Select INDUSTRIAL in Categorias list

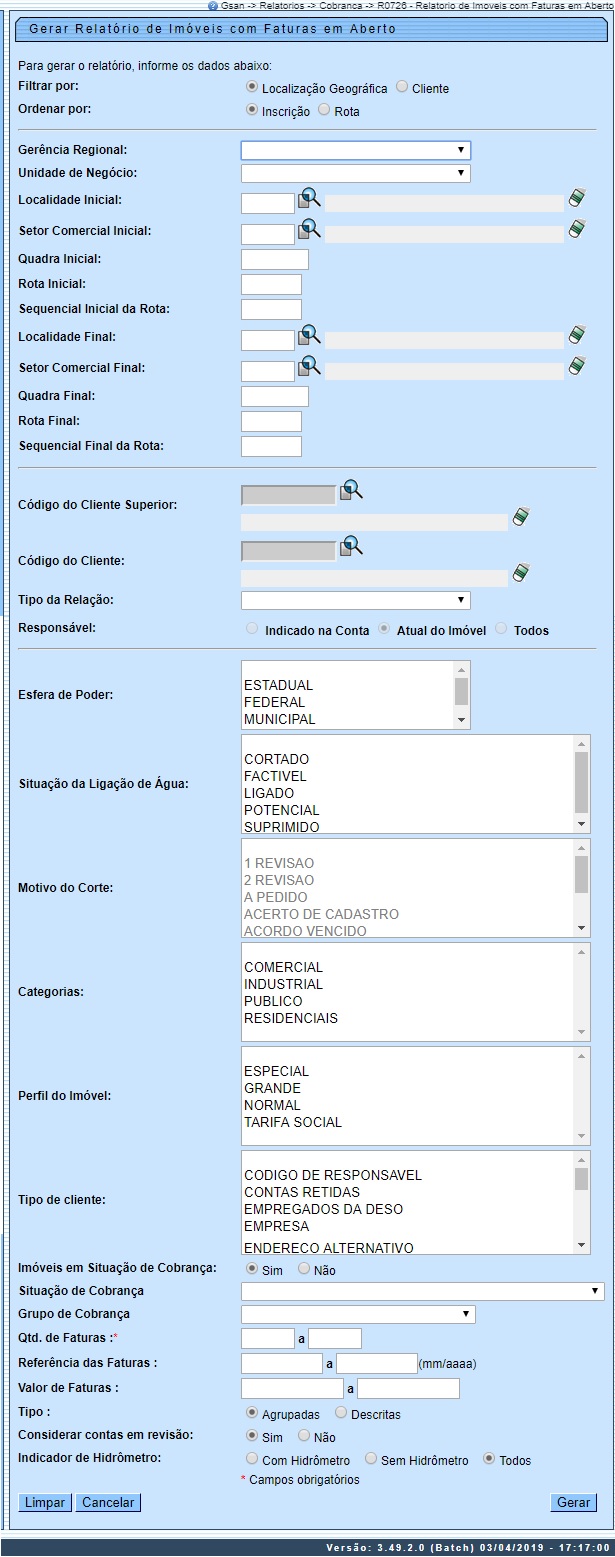284,984
